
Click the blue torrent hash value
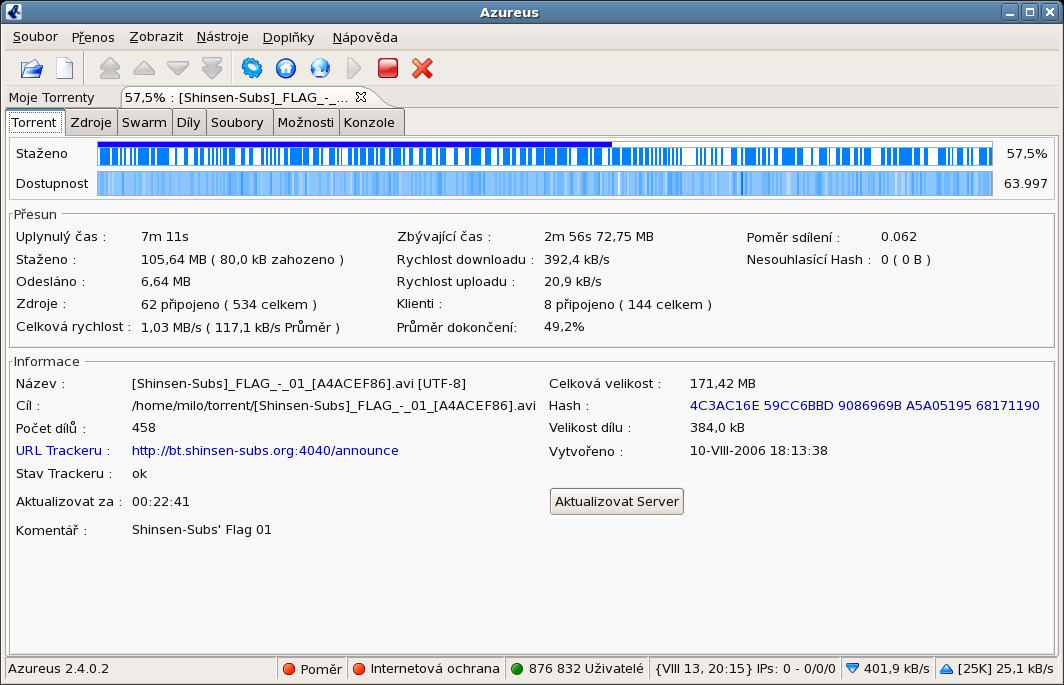pyautogui.click(x=864, y=406)
